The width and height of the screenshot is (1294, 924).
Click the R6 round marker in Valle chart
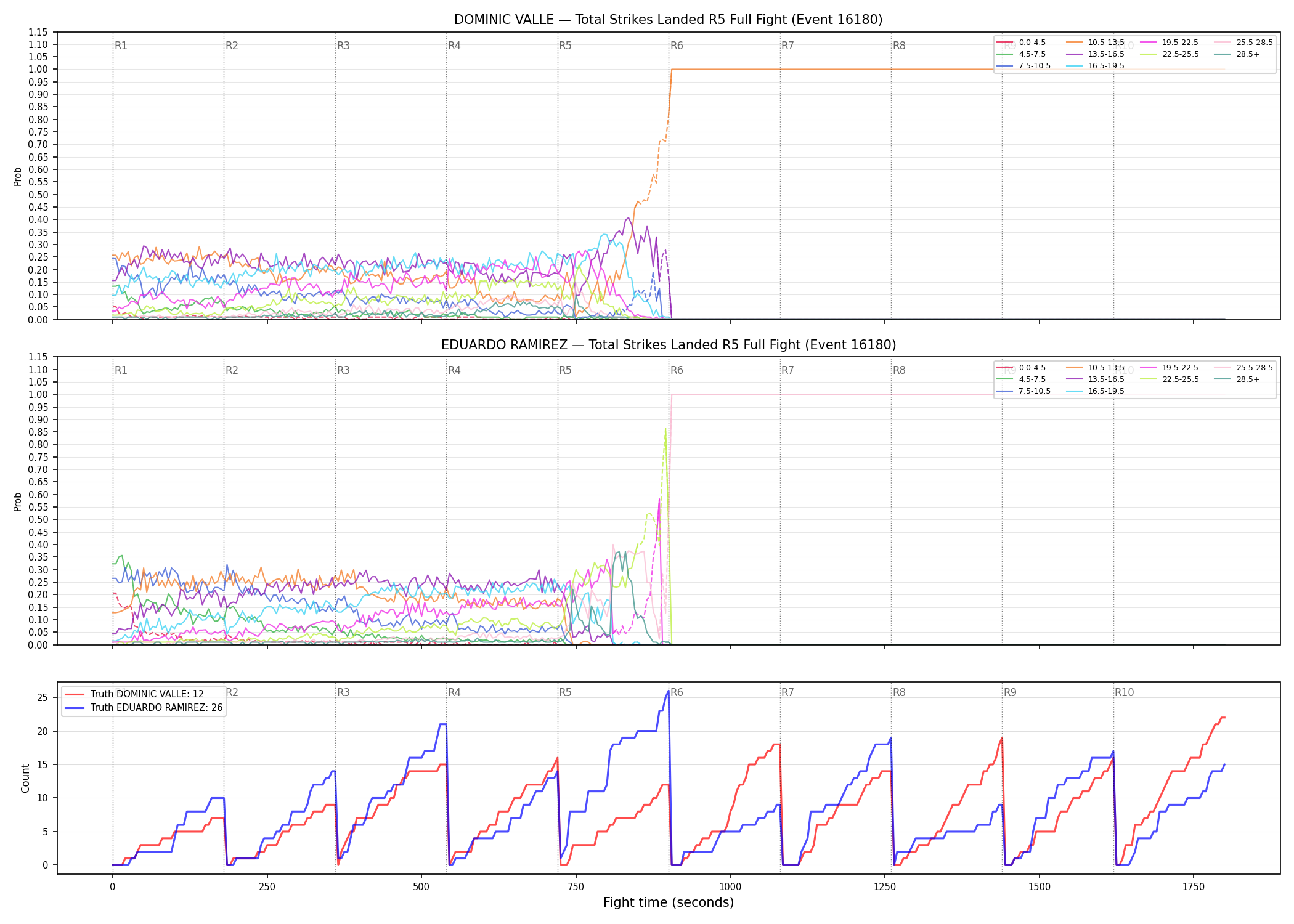click(677, 46)
